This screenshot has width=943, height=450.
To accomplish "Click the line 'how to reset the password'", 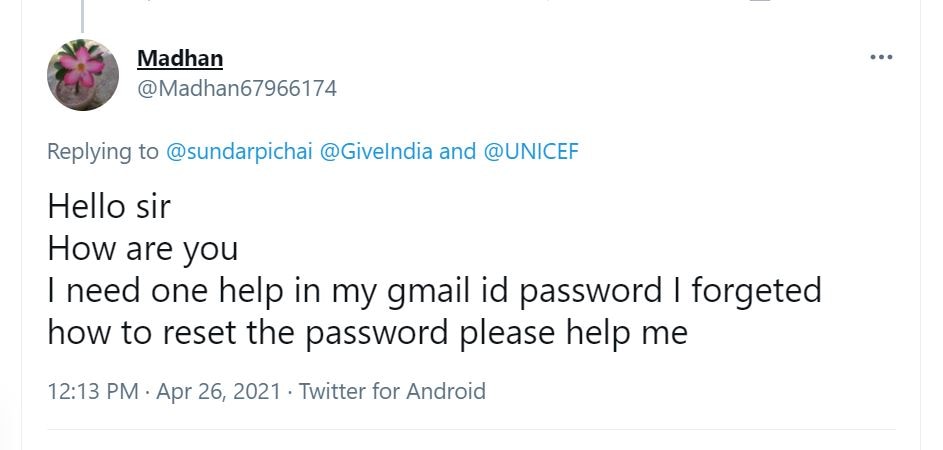I will pyautogui.click(x=367, y=332).
